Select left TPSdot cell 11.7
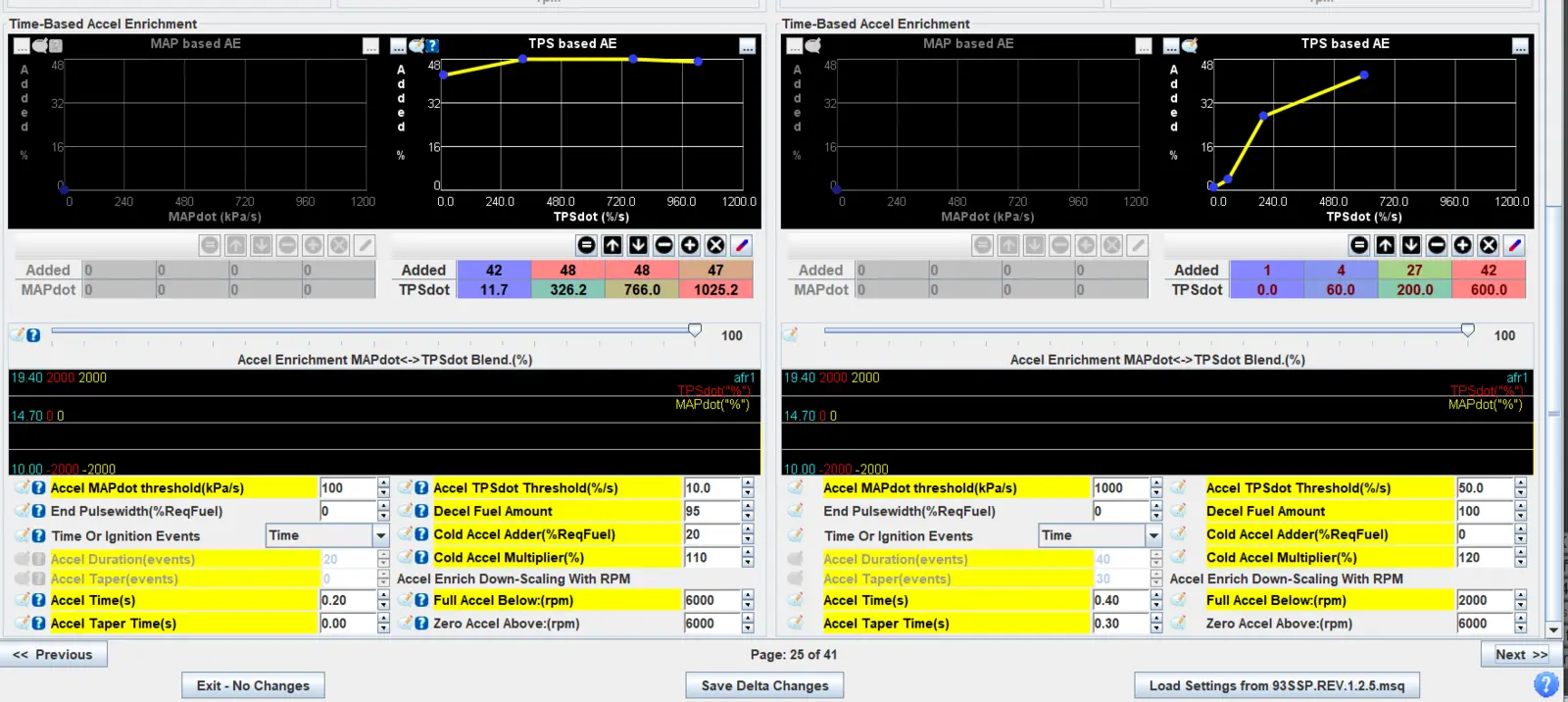 click(494, 289)
